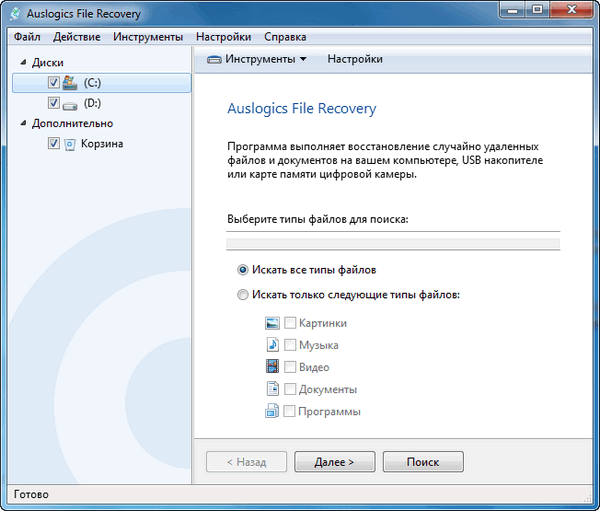Click the status bar resize grip
Image resolution: width=600 pixels, height=511 pixels.
[587, 497]
